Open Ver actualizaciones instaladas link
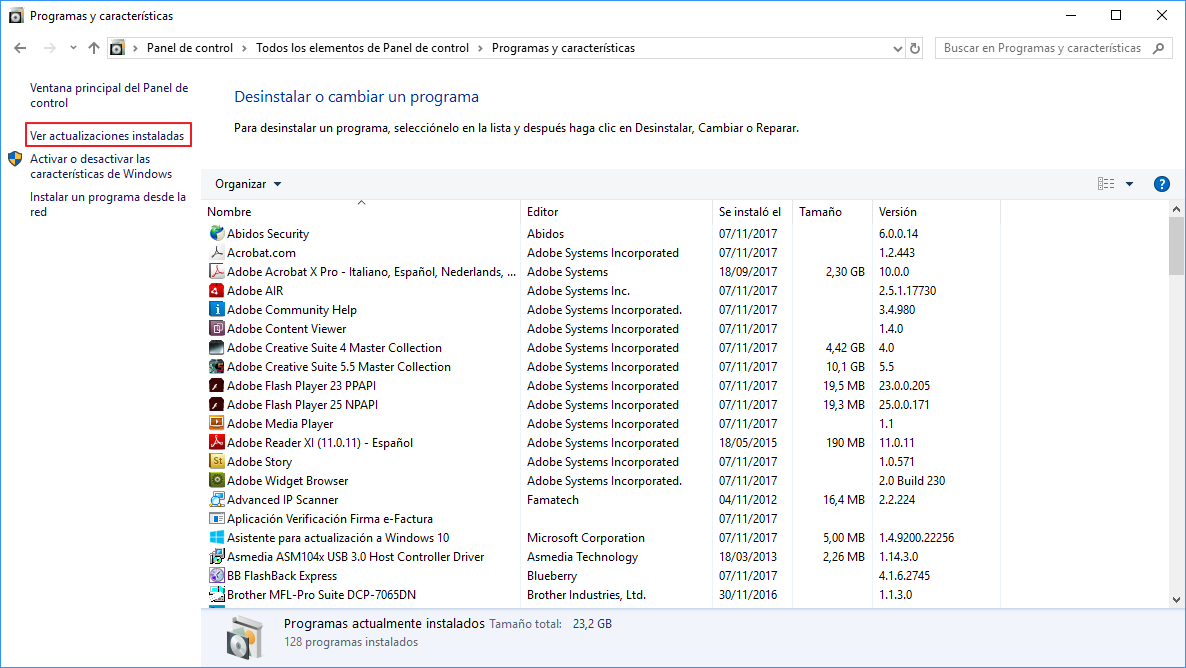This screenshot has width=1186, height=668. 107,135
